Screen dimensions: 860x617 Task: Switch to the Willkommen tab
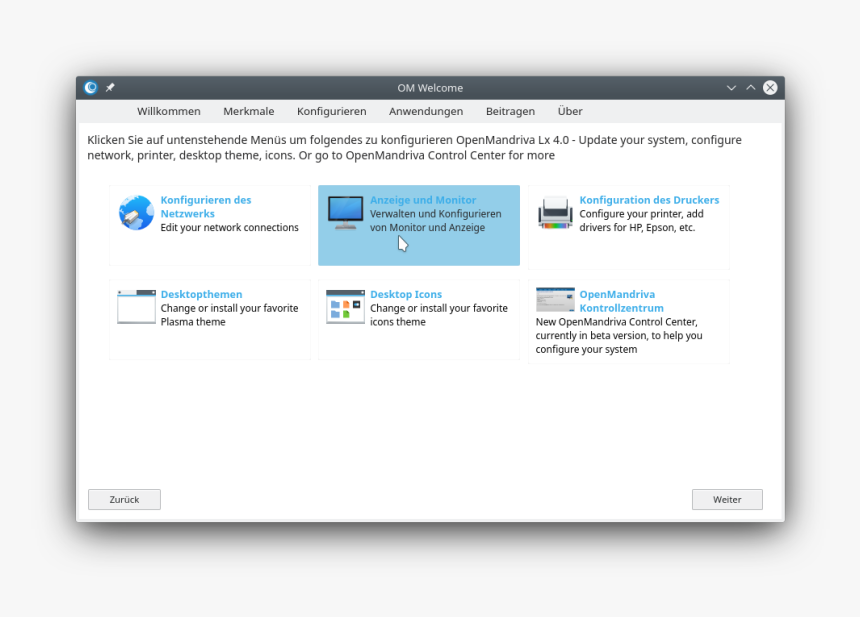tap(169, 111)
